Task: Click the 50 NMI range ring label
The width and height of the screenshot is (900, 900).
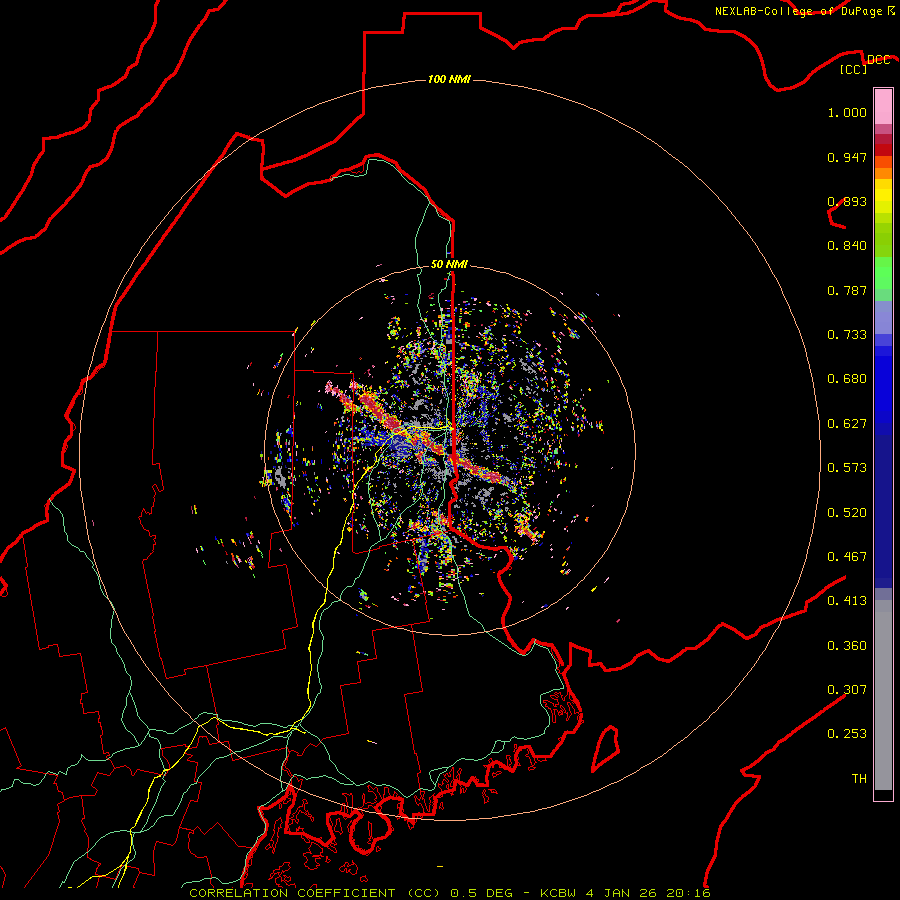Action: [449, 264]
